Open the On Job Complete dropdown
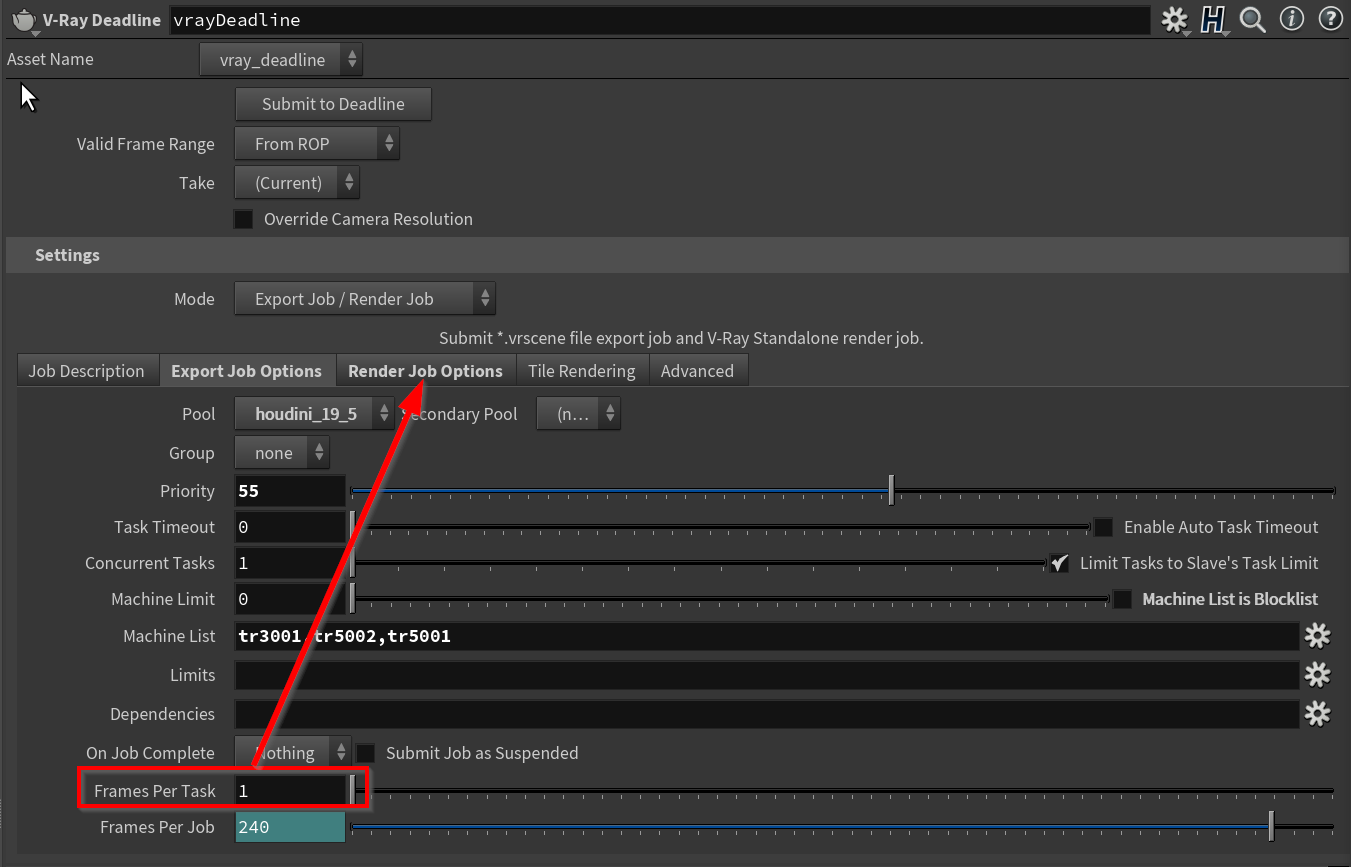The image size is (1351, 867). tap(293, 753)
